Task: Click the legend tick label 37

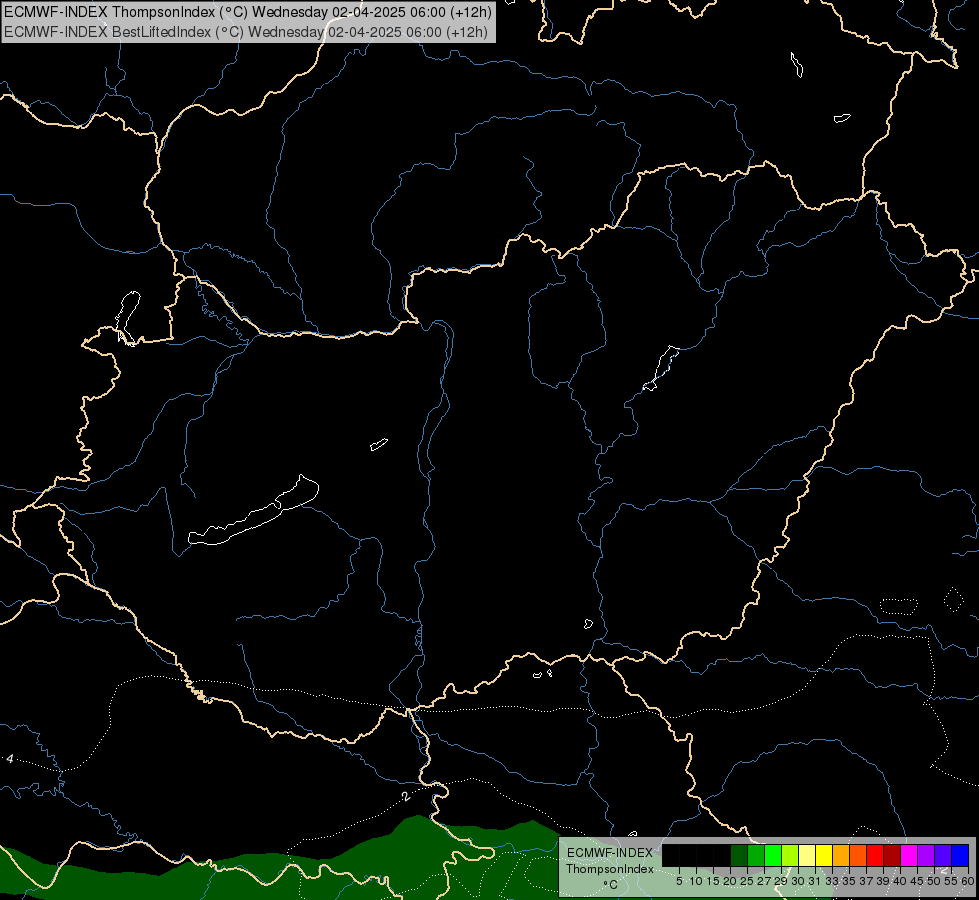Action: pyautogui.click(x=867, y=881)
